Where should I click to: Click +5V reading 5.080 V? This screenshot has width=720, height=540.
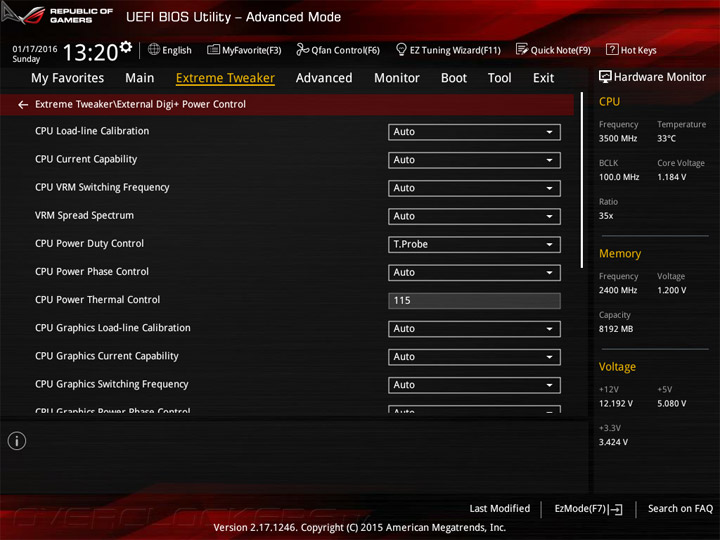(x=671, y=404)
